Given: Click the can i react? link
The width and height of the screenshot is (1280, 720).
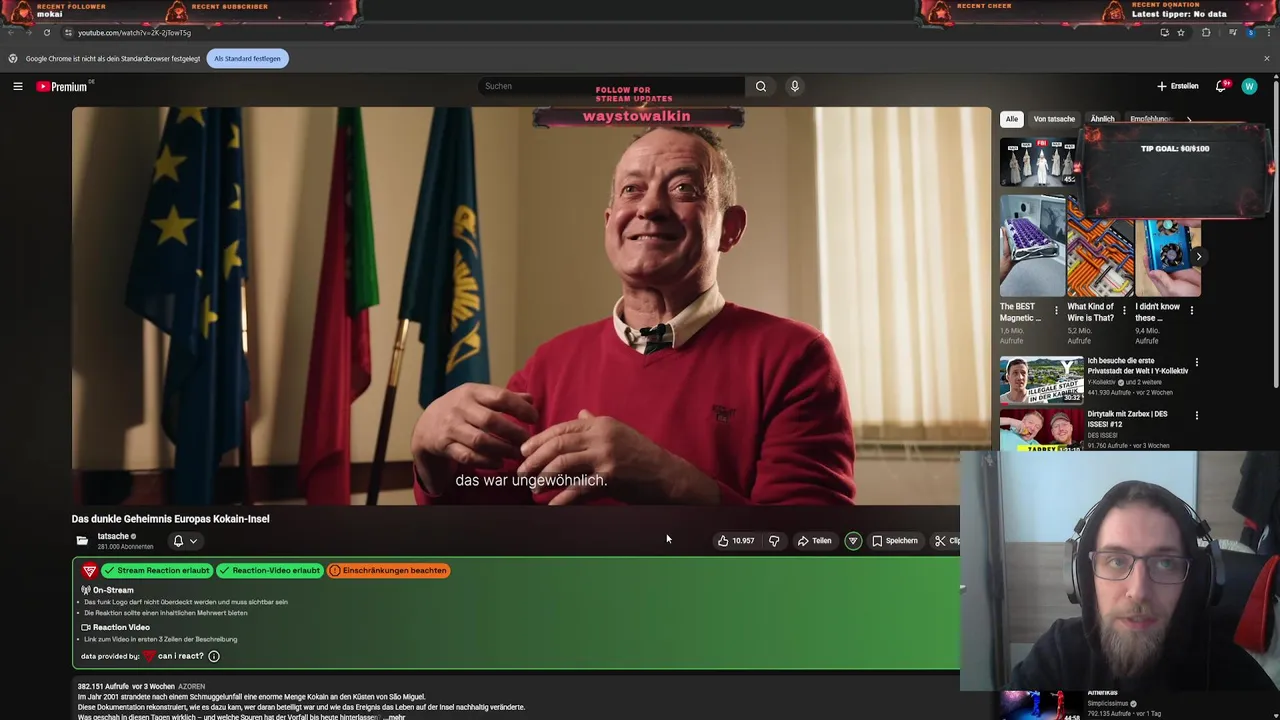Looking at the screenshot, I should coord(174,656).
